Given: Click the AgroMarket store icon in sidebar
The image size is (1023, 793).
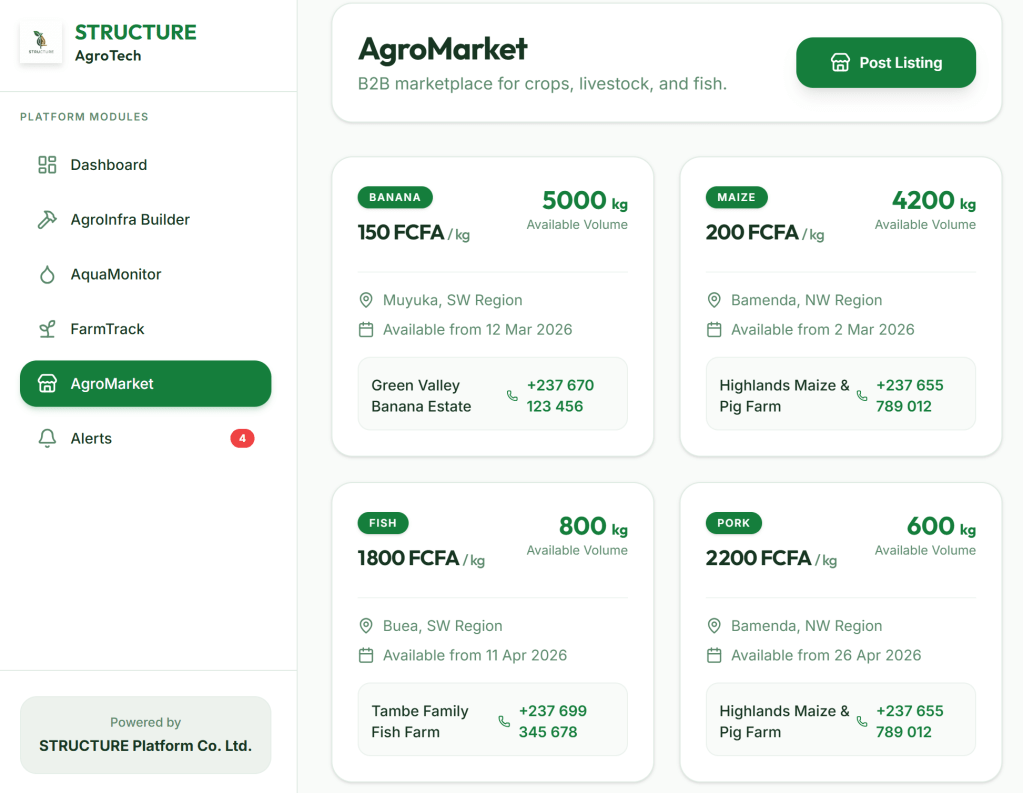Looking at the screenshot, I should tap(47, 384).
